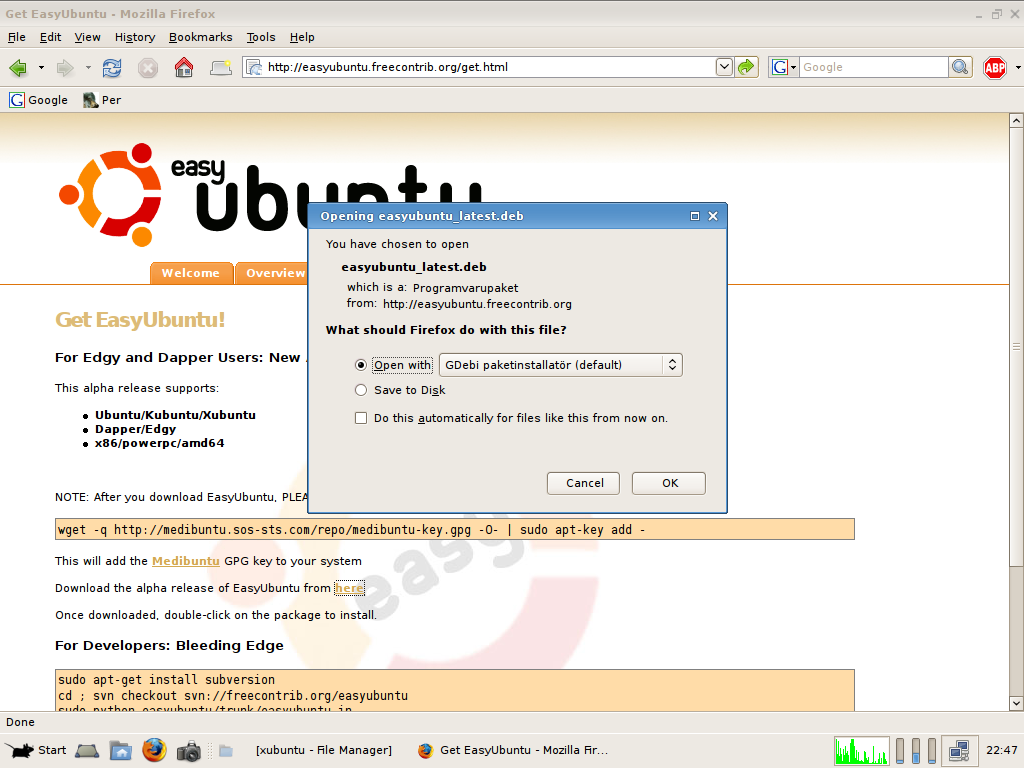Open the Bookmarks menu
The height and width of the screenshot is (768, 1024).
pos(200,37)
